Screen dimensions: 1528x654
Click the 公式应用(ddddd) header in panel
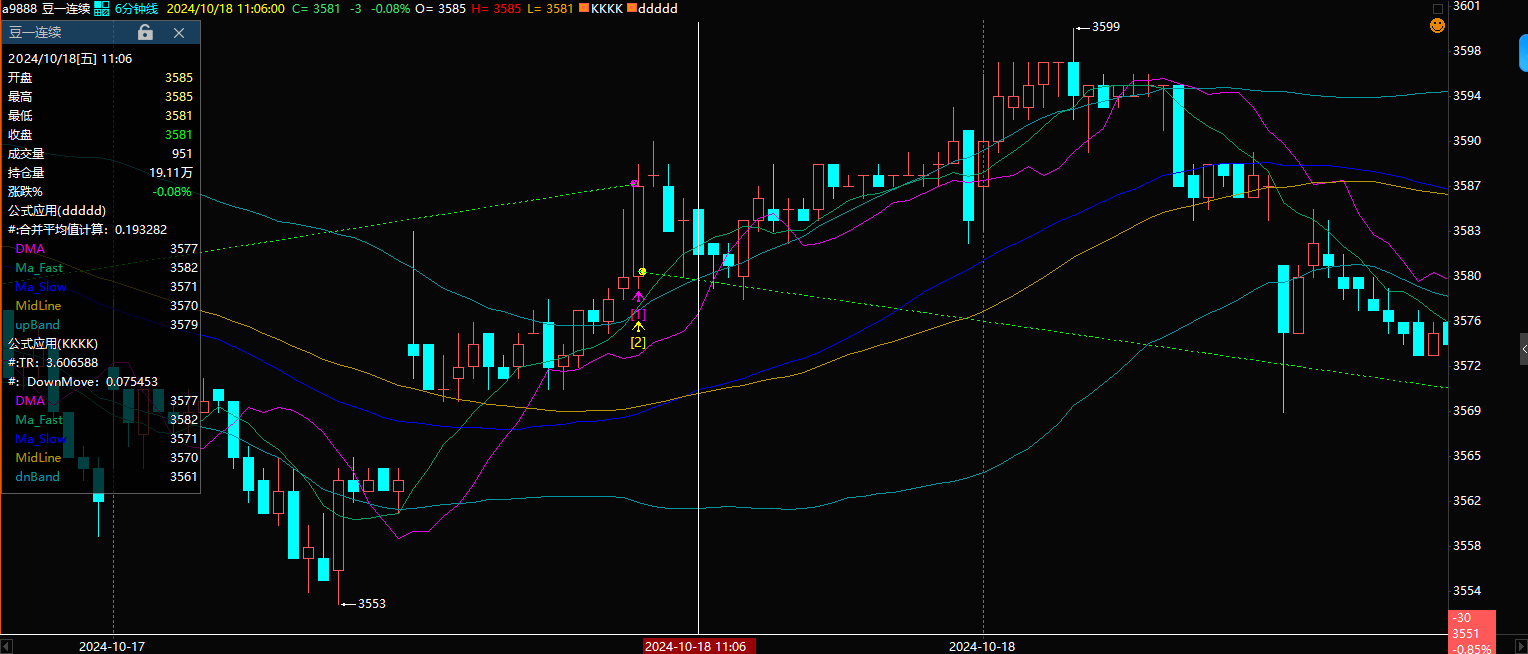(x=57, y=210)
